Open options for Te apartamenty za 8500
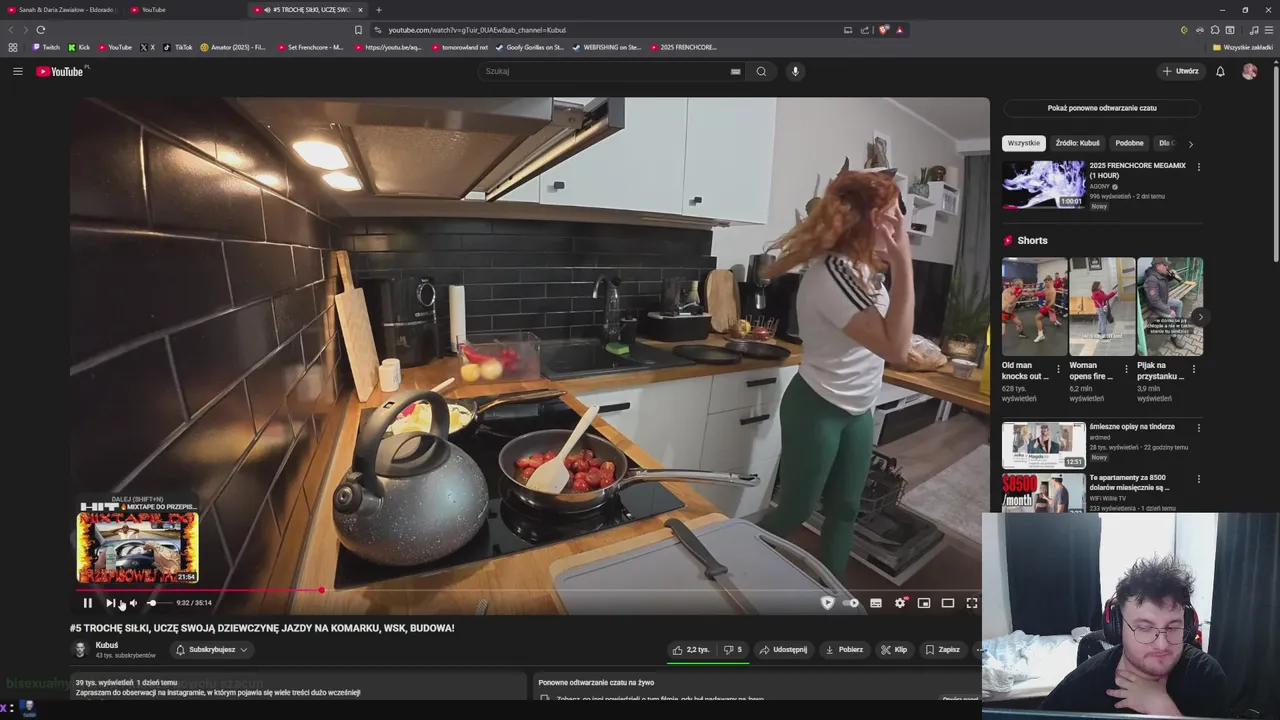 coord(1198,479)
